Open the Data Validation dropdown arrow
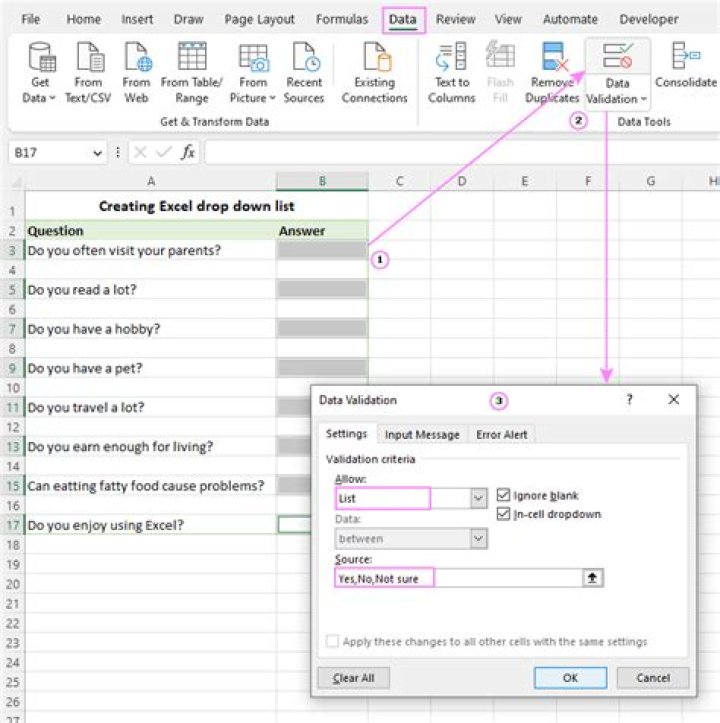 pos(643,100)
